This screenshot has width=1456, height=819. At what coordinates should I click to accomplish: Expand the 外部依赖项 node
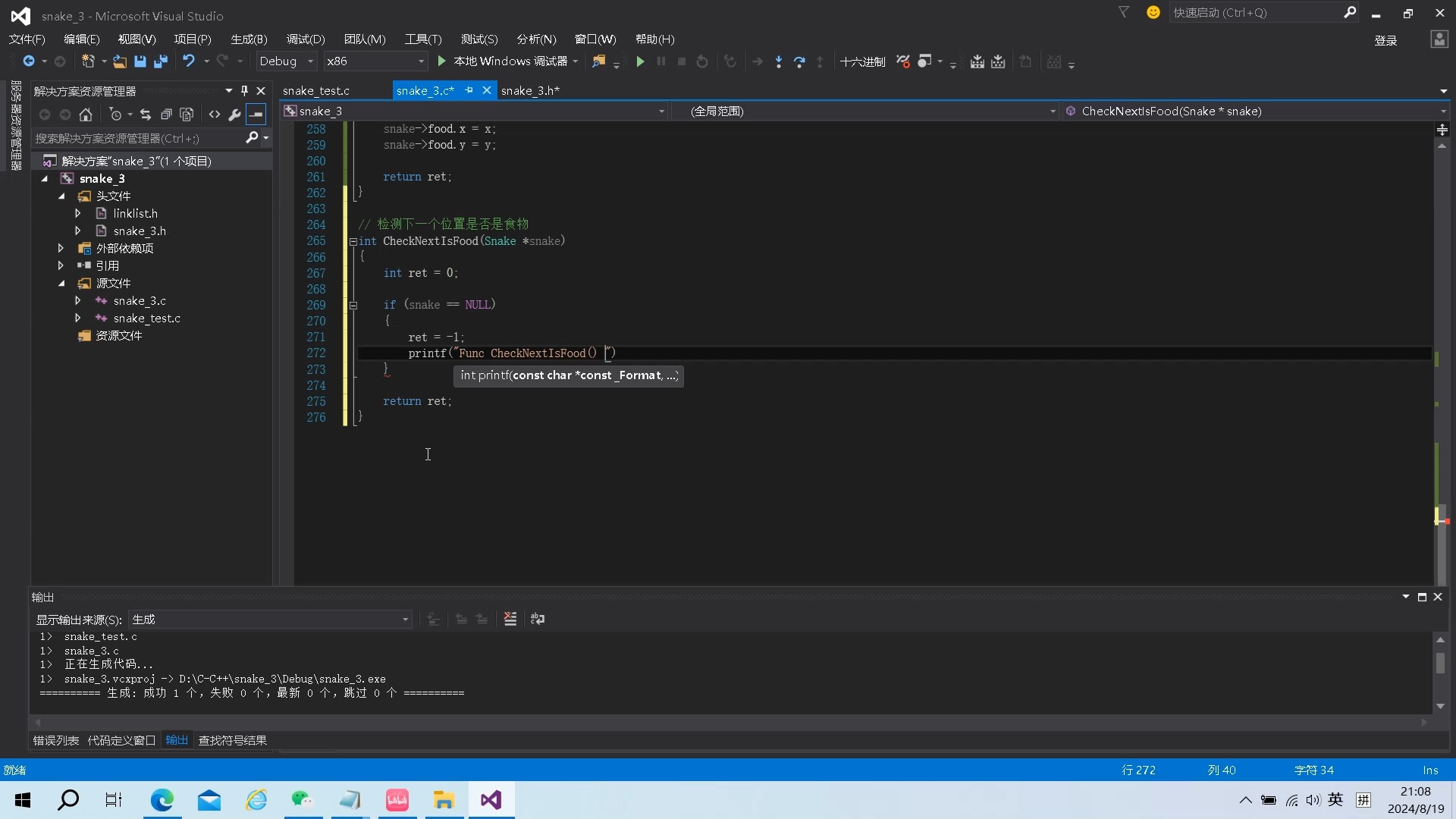(x=61, y=248)
